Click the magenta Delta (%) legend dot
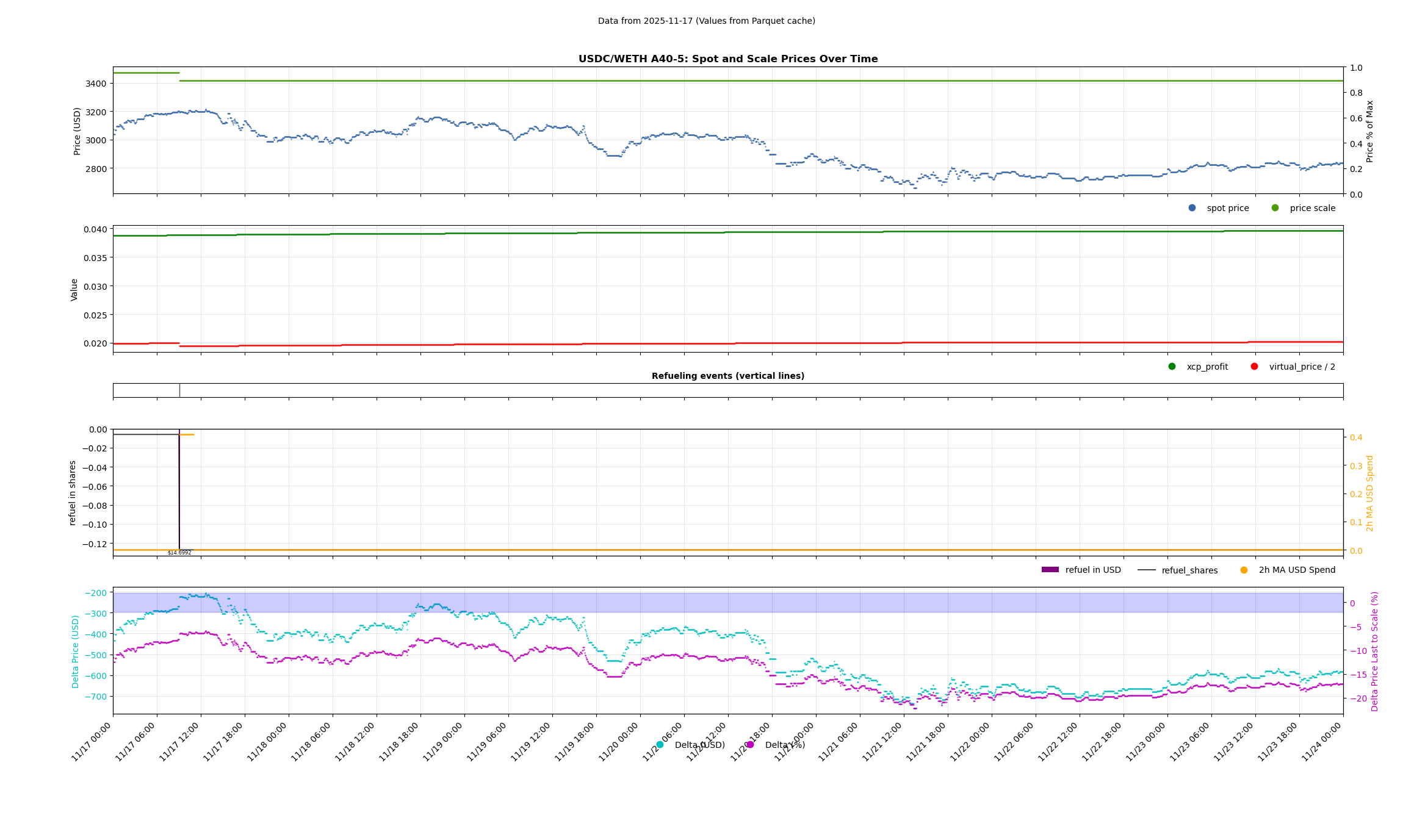The width and height of the screenshot is (1414, 840). (x=750, y=745)
